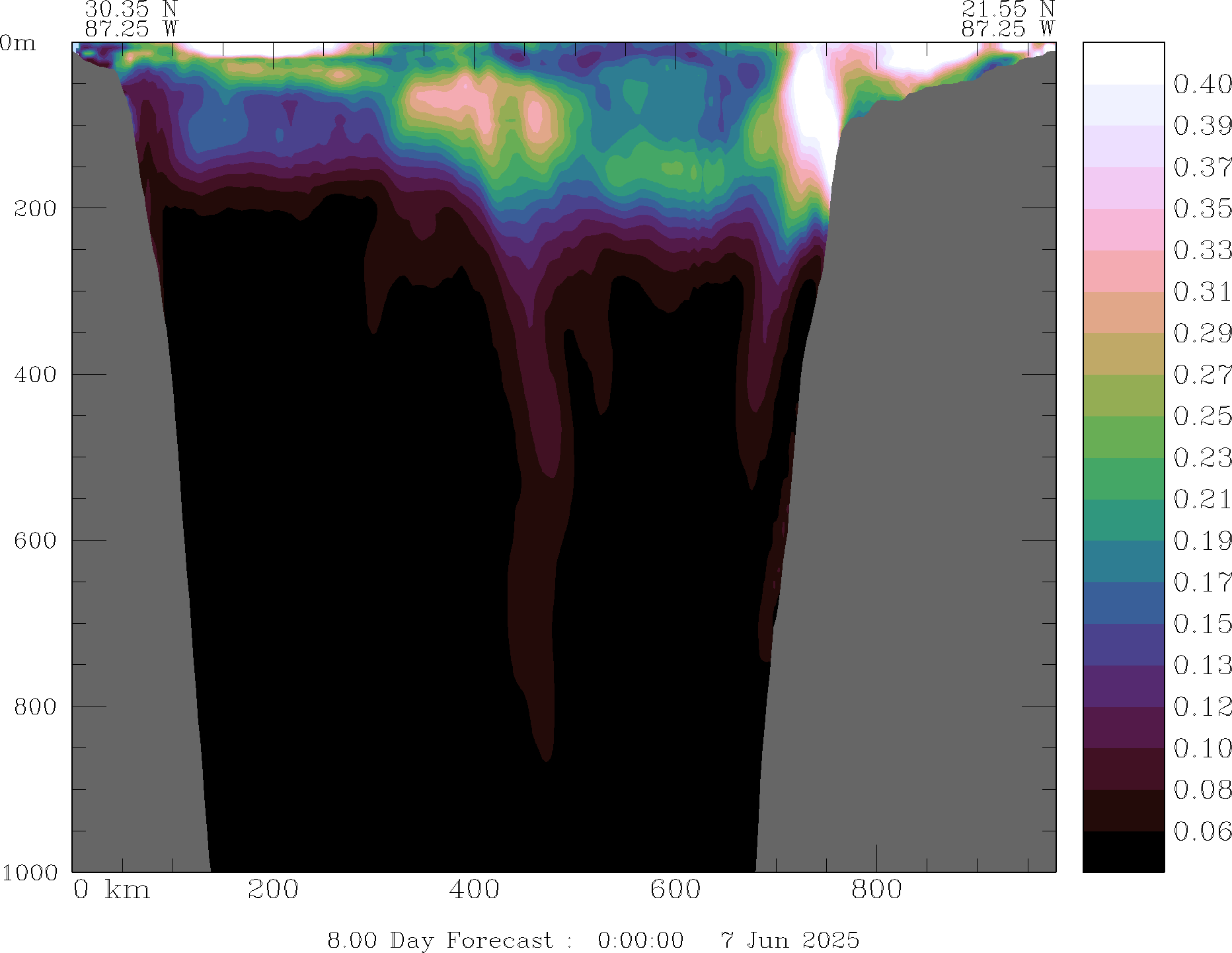This screenshot has width=1232, height=953.
Task: Click the 0.40 colorbar value label
Action: click(1202, 85)
